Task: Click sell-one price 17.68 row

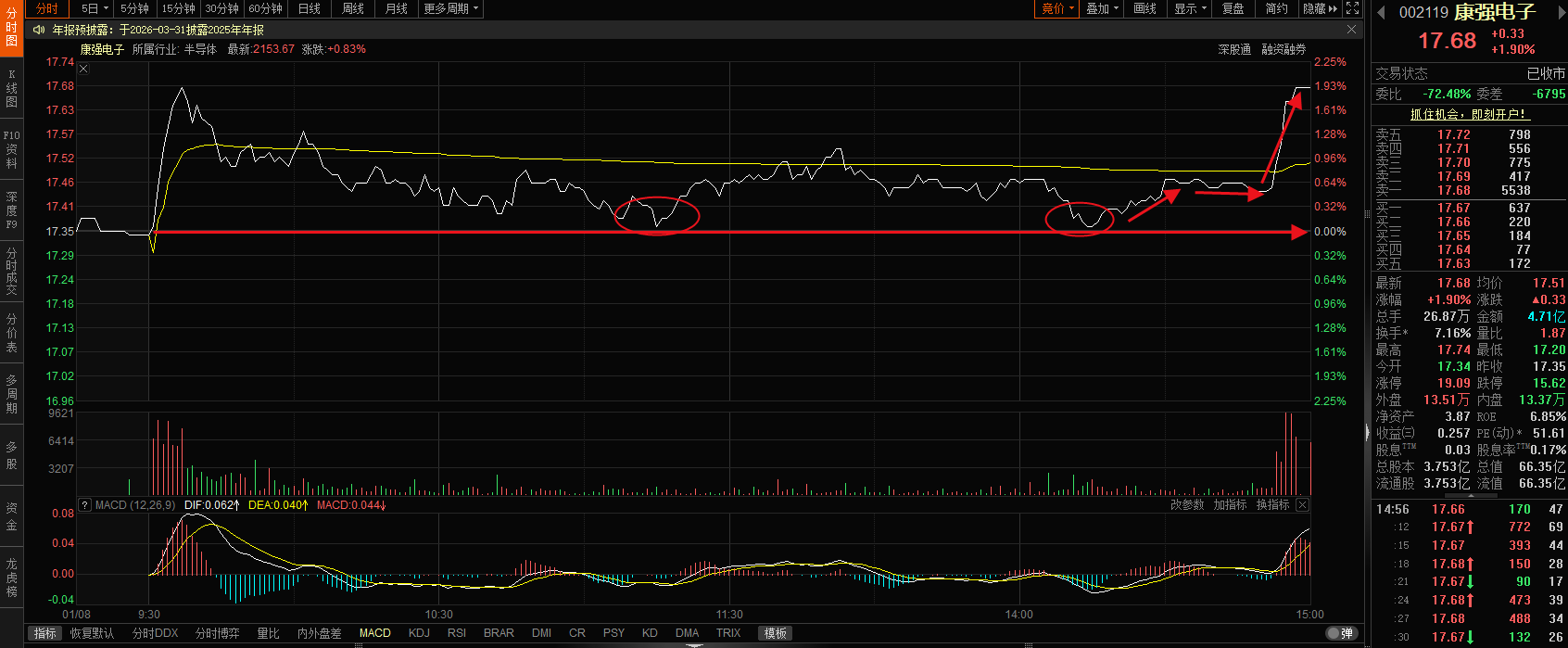Action: click(x=1469, y=190)
